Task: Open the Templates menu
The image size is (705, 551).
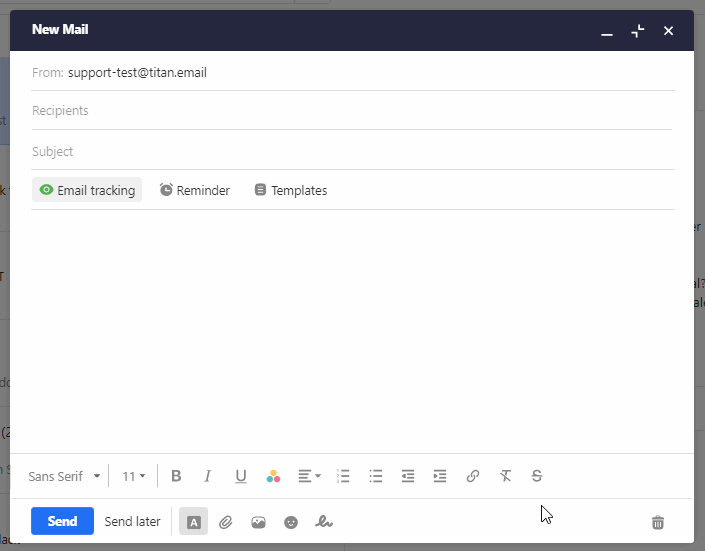Action: point(290,190)
